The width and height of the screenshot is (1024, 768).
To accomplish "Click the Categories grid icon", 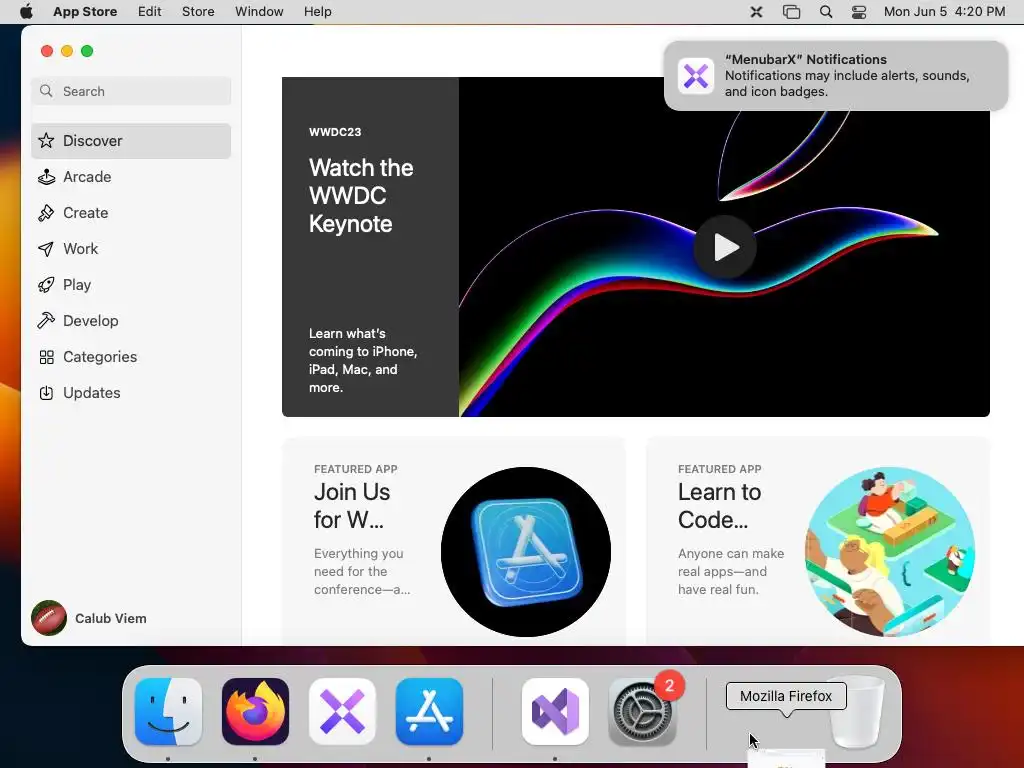I will pos(46,357).
